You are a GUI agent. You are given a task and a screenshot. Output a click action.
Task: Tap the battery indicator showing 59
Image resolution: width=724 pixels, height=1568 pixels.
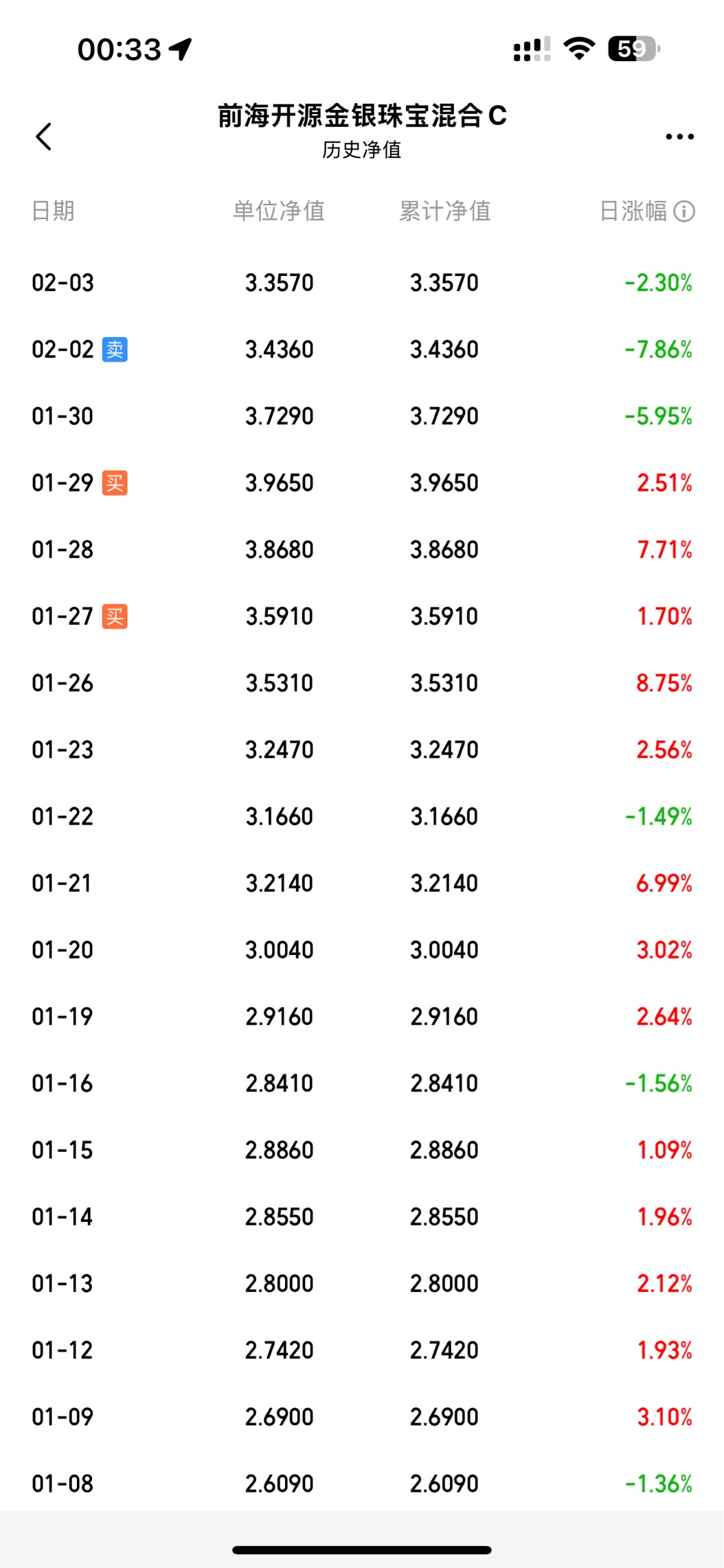click(x=633, y=49)
